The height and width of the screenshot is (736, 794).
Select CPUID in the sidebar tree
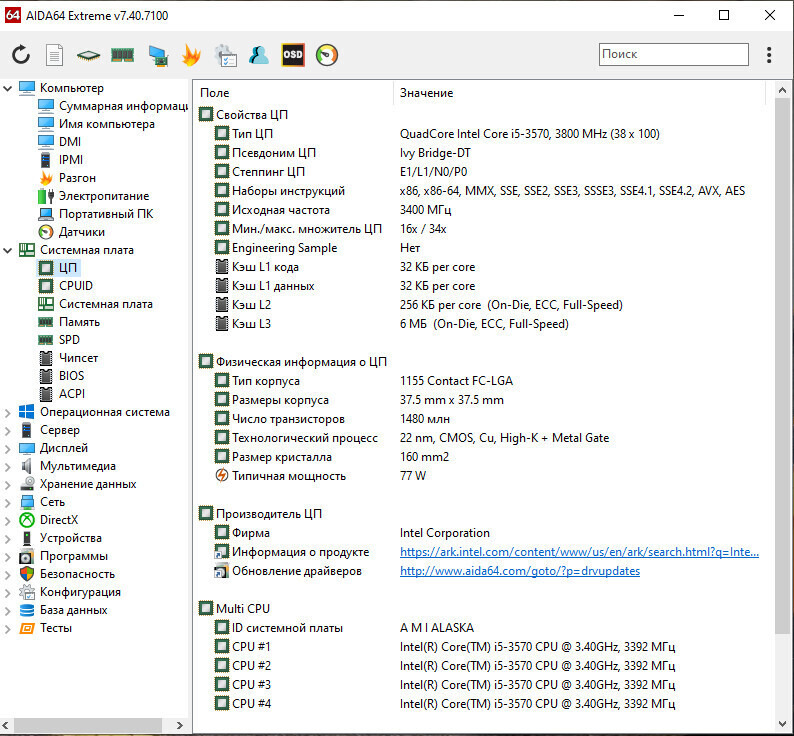[x=75, y=286]
